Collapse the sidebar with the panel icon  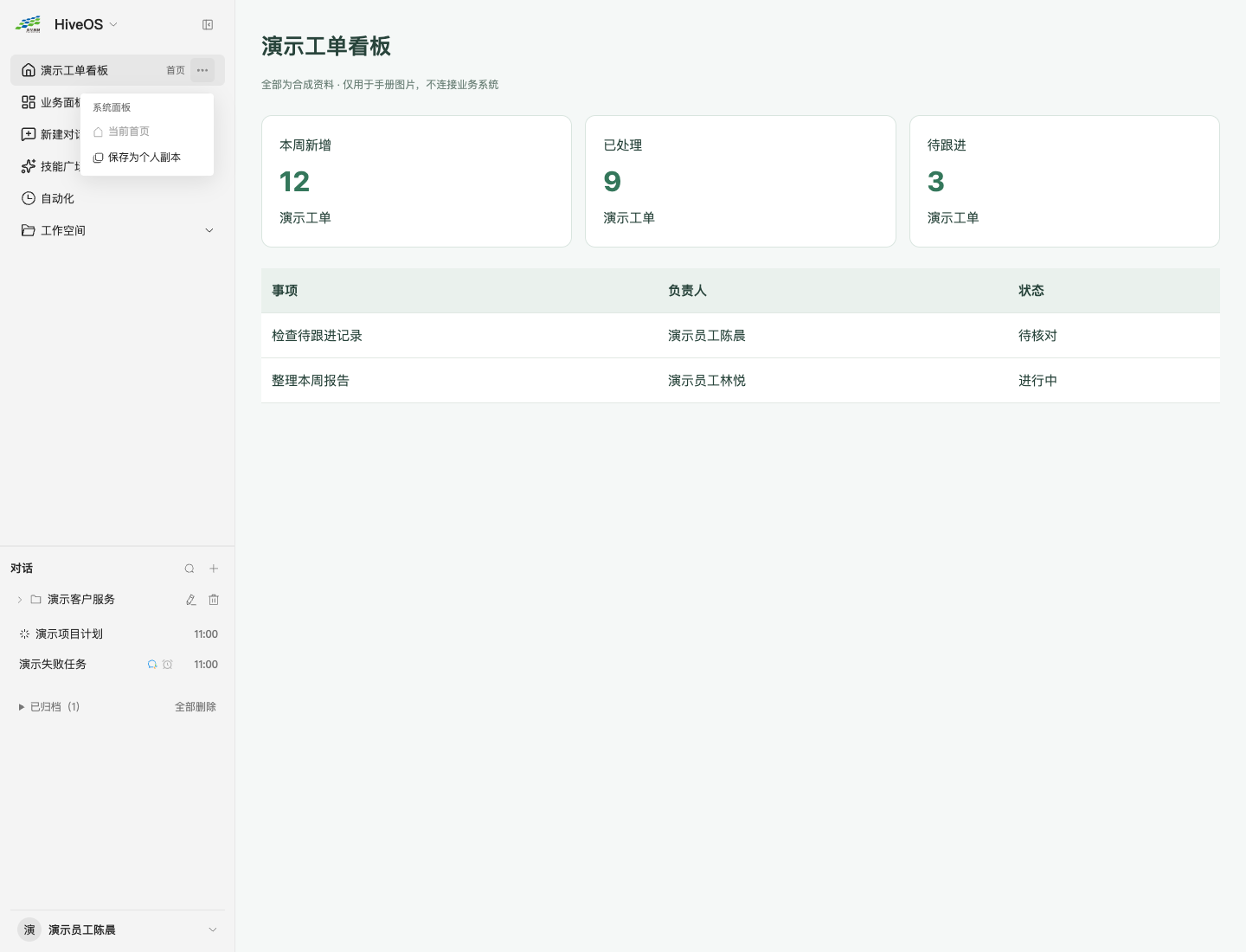(208, 25)
